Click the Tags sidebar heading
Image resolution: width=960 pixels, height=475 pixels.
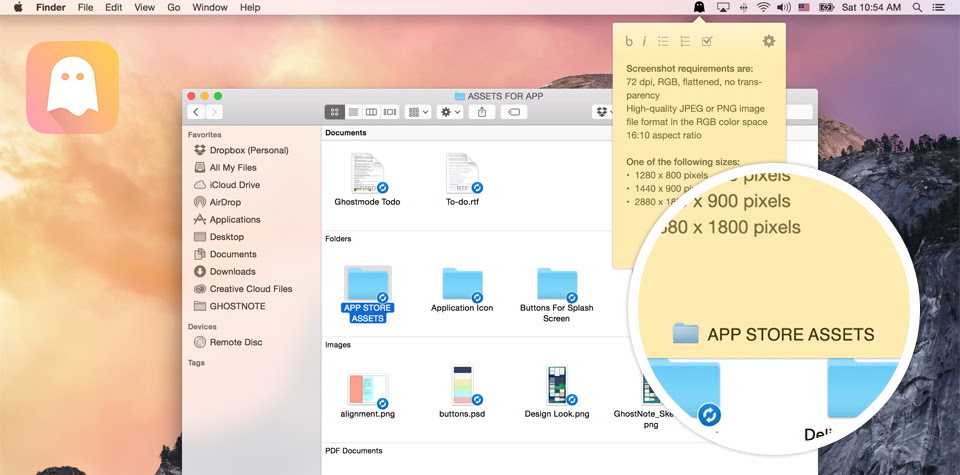point(196,363)
